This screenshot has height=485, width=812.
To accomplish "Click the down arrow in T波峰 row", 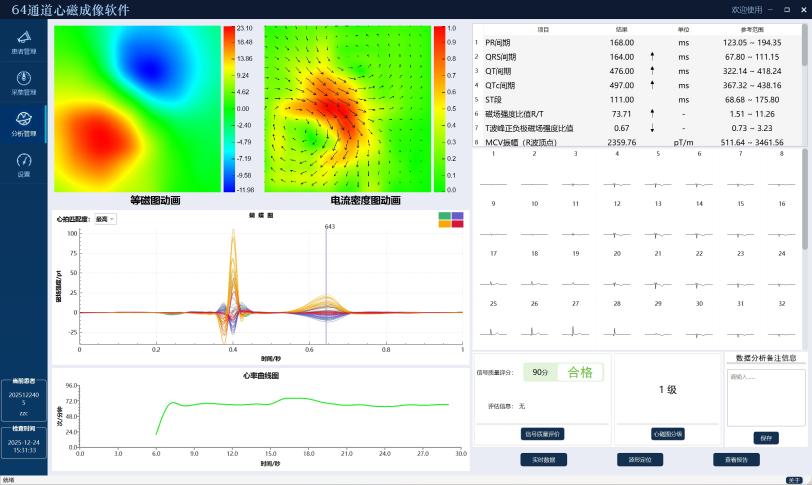I will tap(652, 128).
